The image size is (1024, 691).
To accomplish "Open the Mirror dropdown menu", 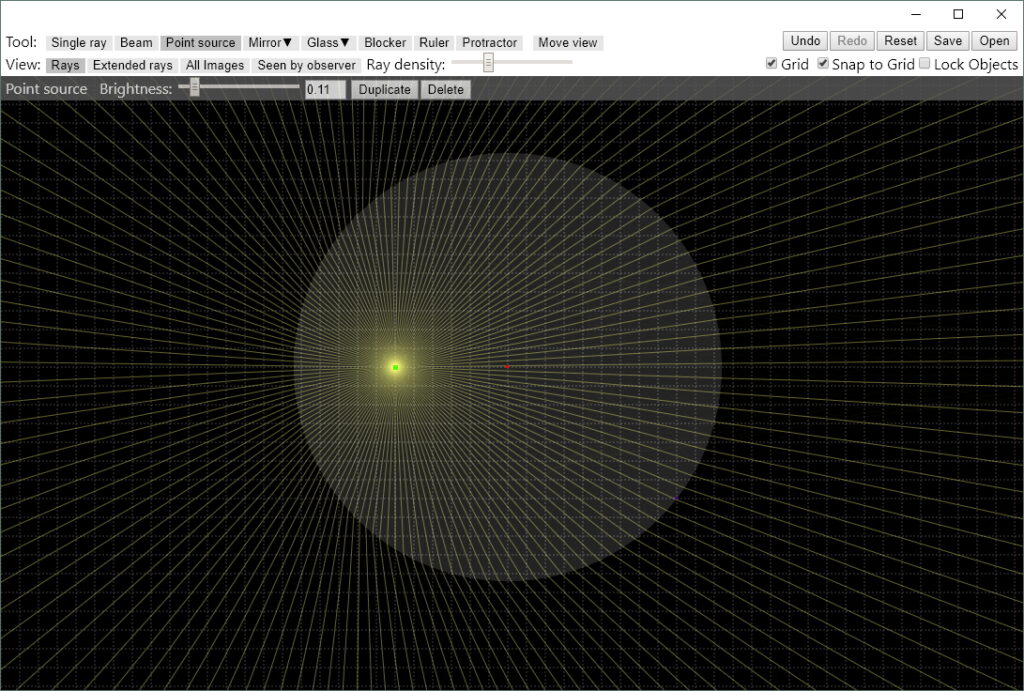I will [x=270, y=43].
